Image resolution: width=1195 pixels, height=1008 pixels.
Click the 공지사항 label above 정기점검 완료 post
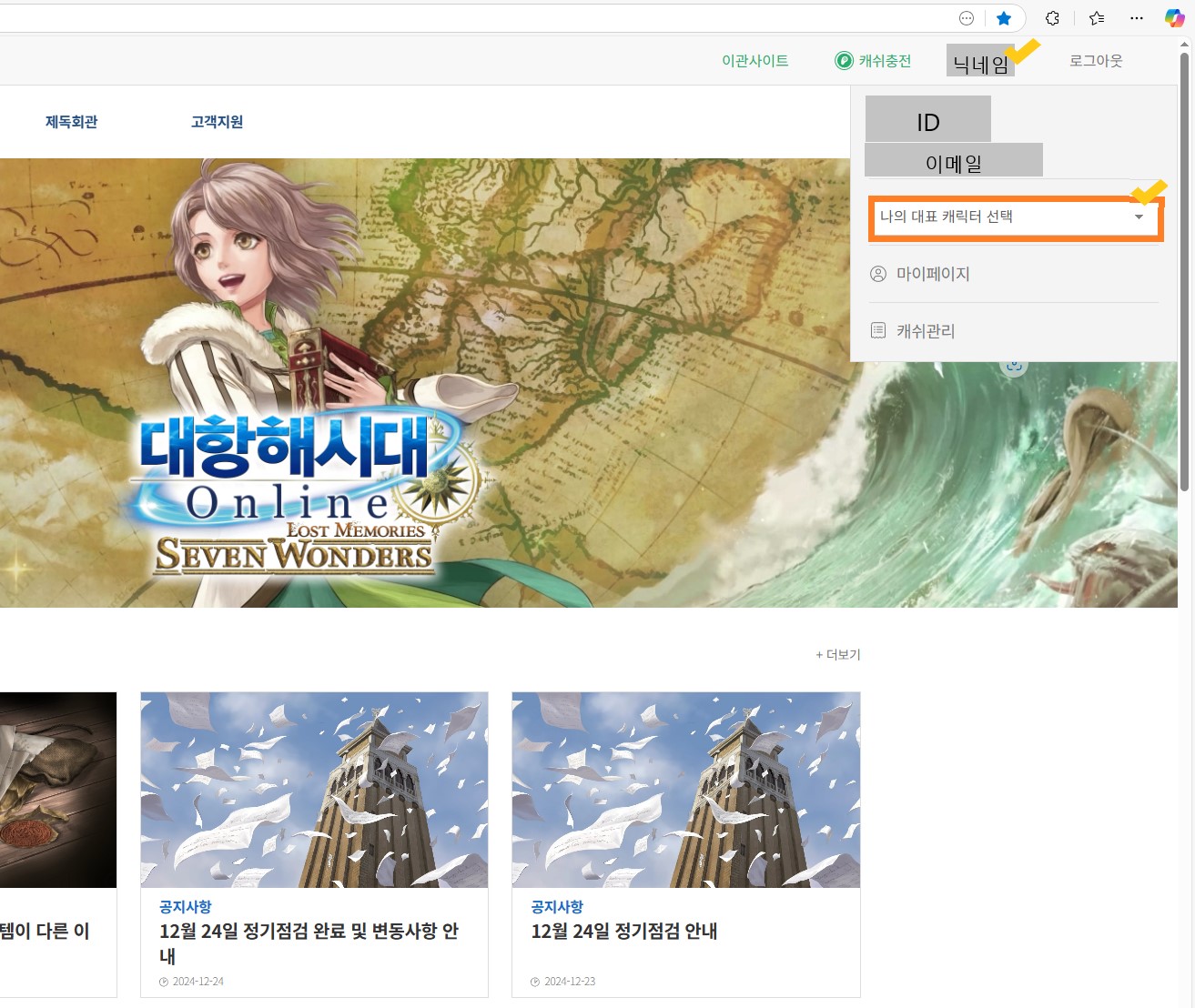pos(186,907)
